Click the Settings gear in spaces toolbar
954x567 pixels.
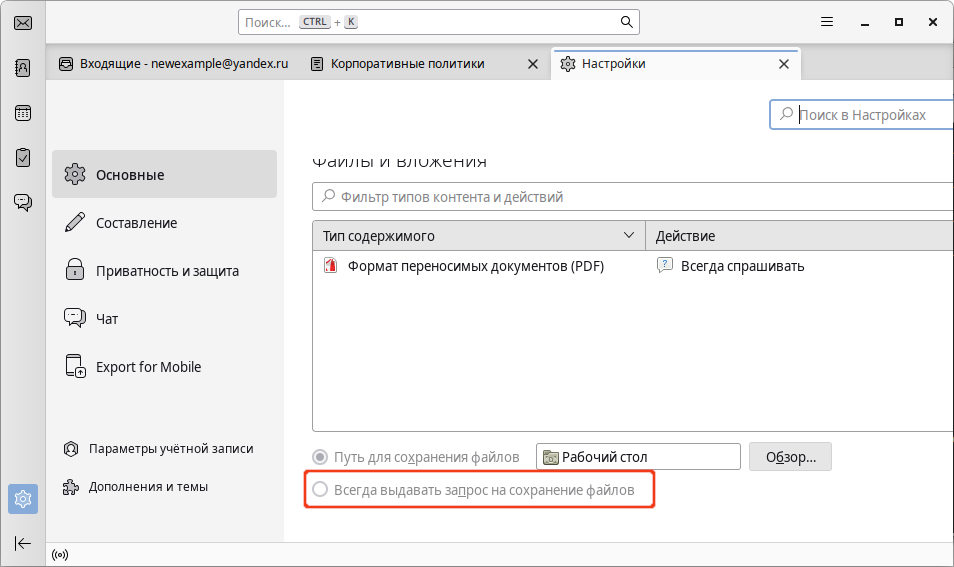click(22, 498)
